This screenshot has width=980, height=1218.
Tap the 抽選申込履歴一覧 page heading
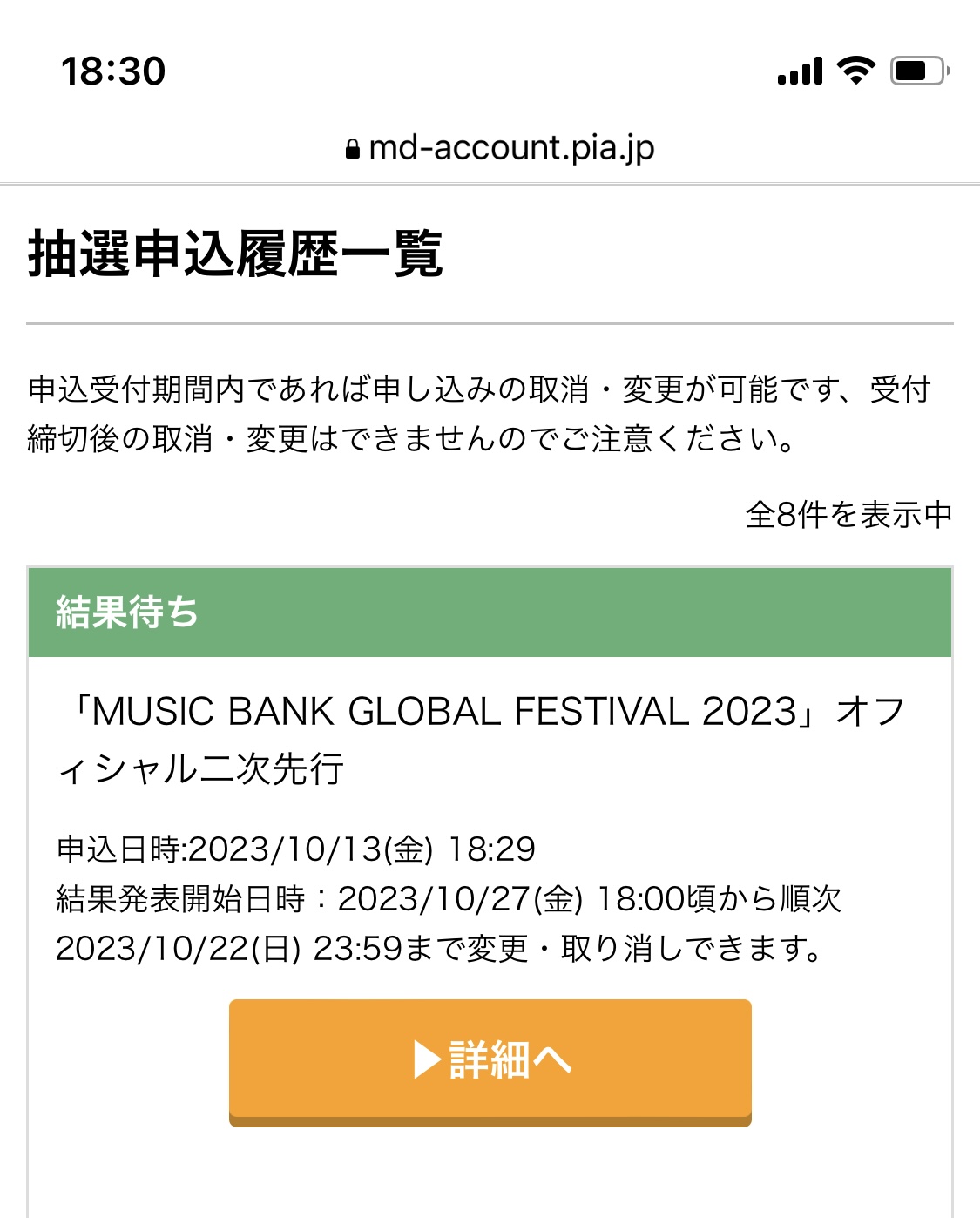point(236,254)
